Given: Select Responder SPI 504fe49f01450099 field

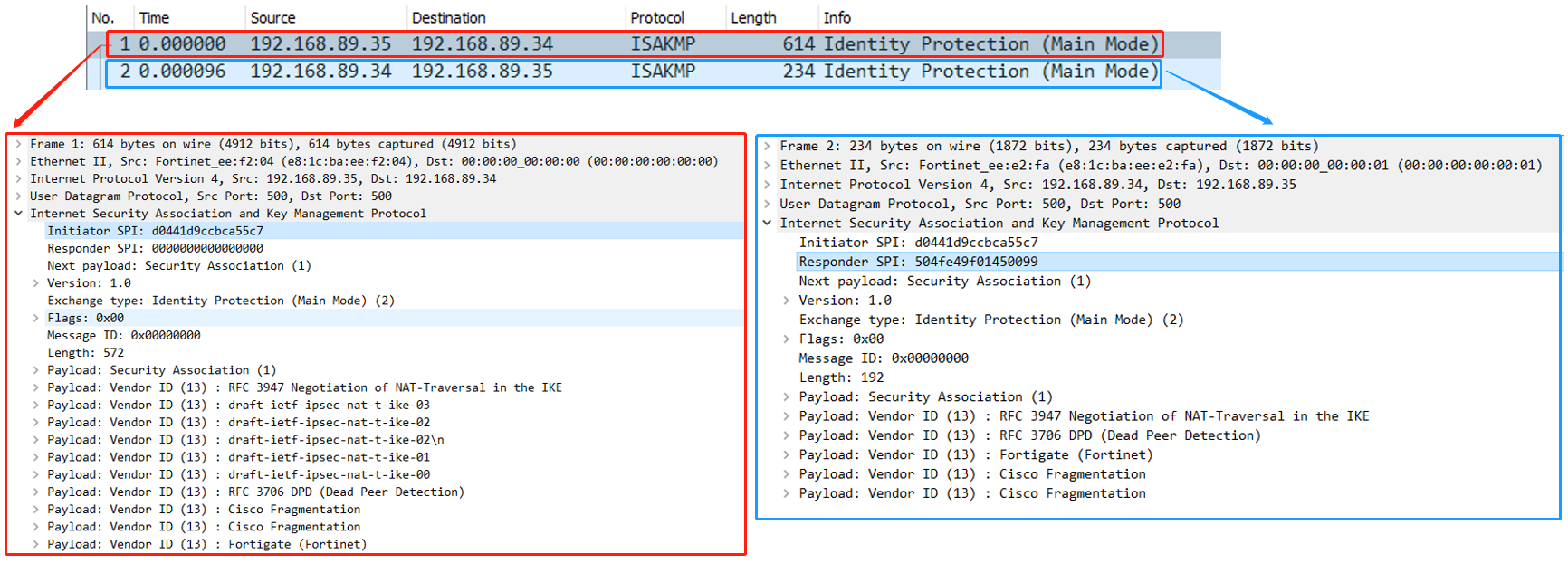Looking at the screenshot, I should [918, 262].
